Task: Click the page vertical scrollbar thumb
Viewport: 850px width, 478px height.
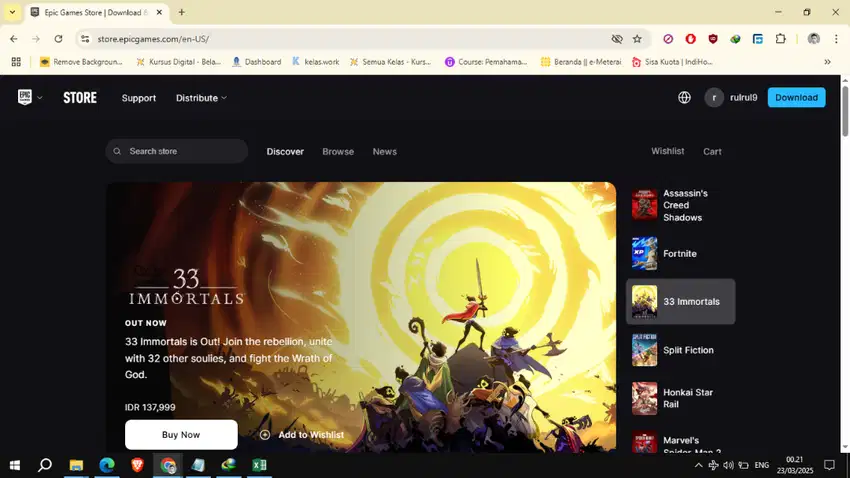Action: coord(845,111)
